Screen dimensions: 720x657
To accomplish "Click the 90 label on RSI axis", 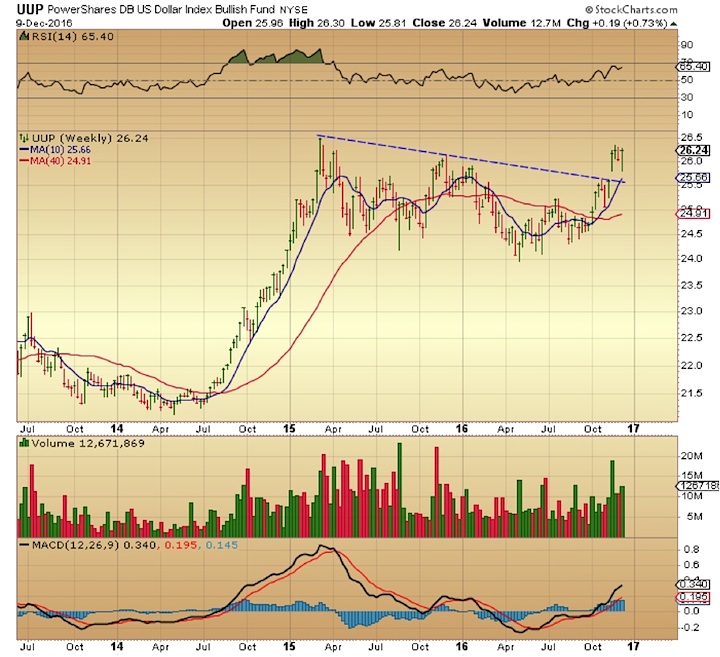I will (x=687, y=45).
